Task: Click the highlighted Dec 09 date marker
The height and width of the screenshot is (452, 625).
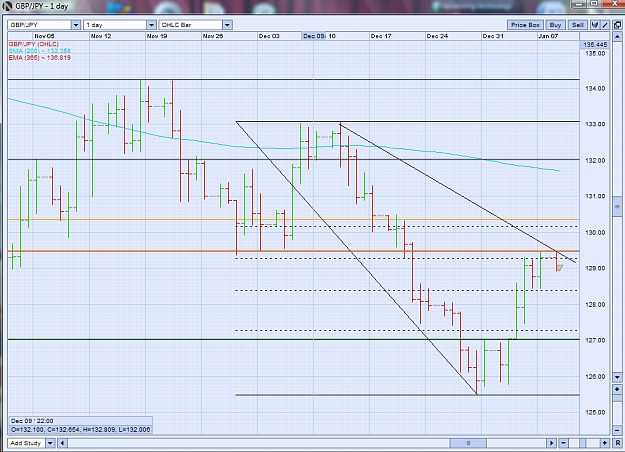Action: (314, 36)
